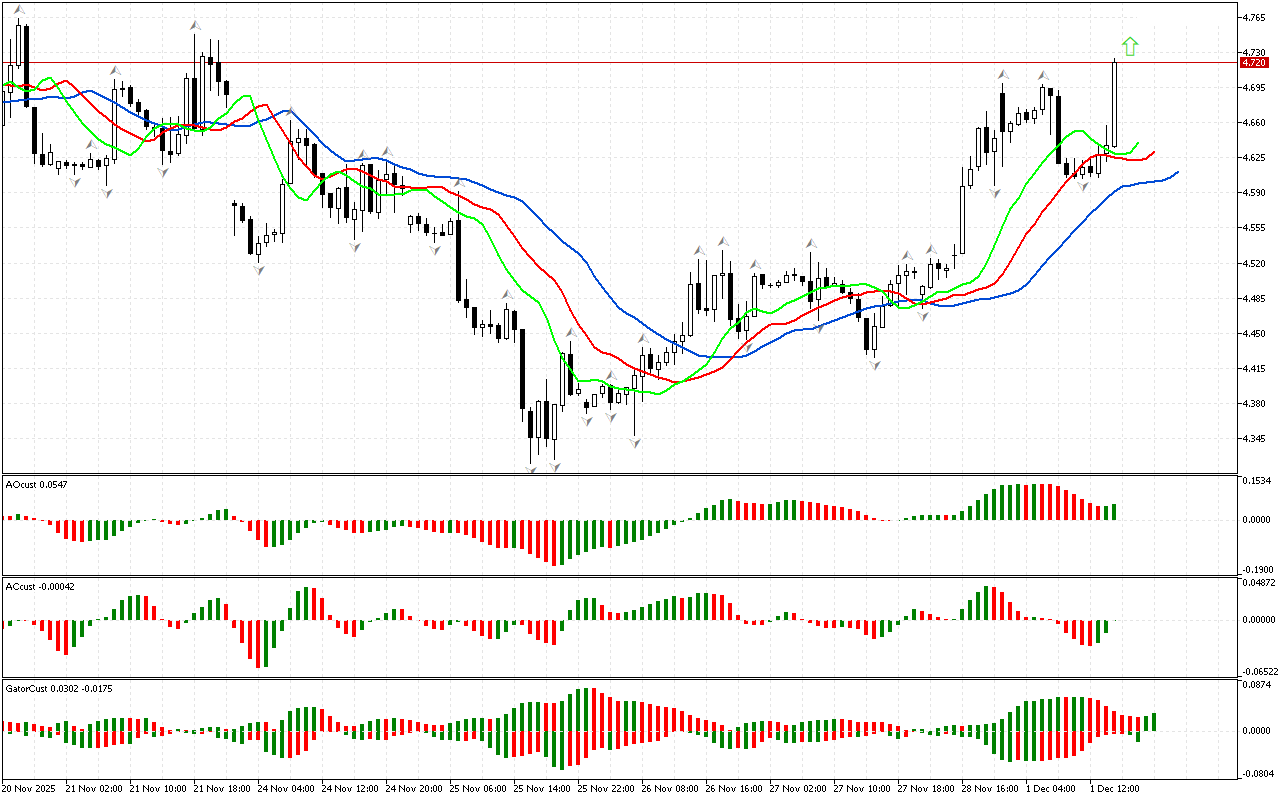Click the 4.765 value on the price scale

[x=1252, y=17]
